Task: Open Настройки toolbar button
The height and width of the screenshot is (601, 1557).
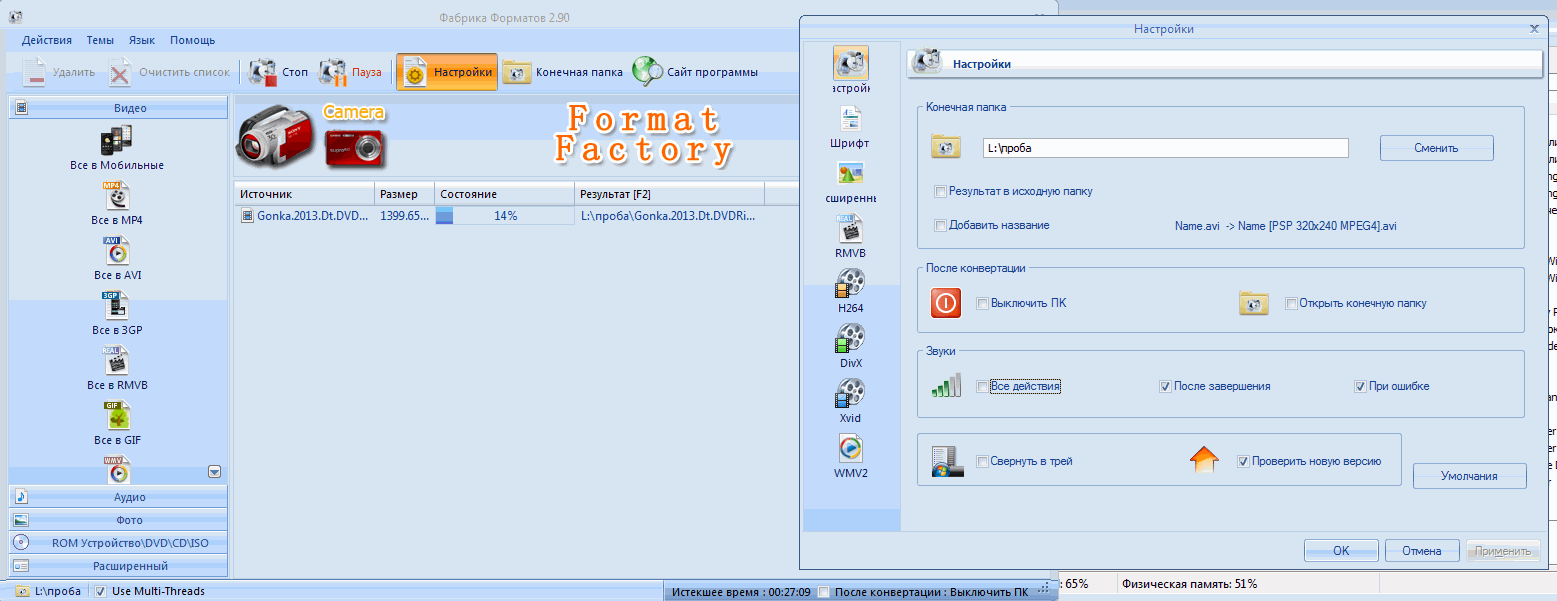Action: click(447, 72)
